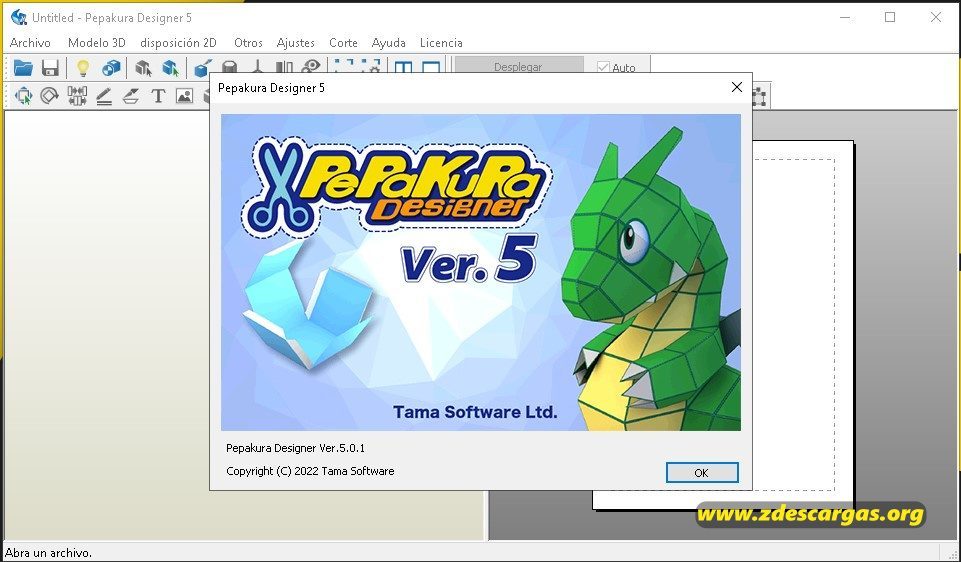Select the edit flaps tool icon
Image resolution: width=961 pixels, height=562 pixels.
pos(131,96)
